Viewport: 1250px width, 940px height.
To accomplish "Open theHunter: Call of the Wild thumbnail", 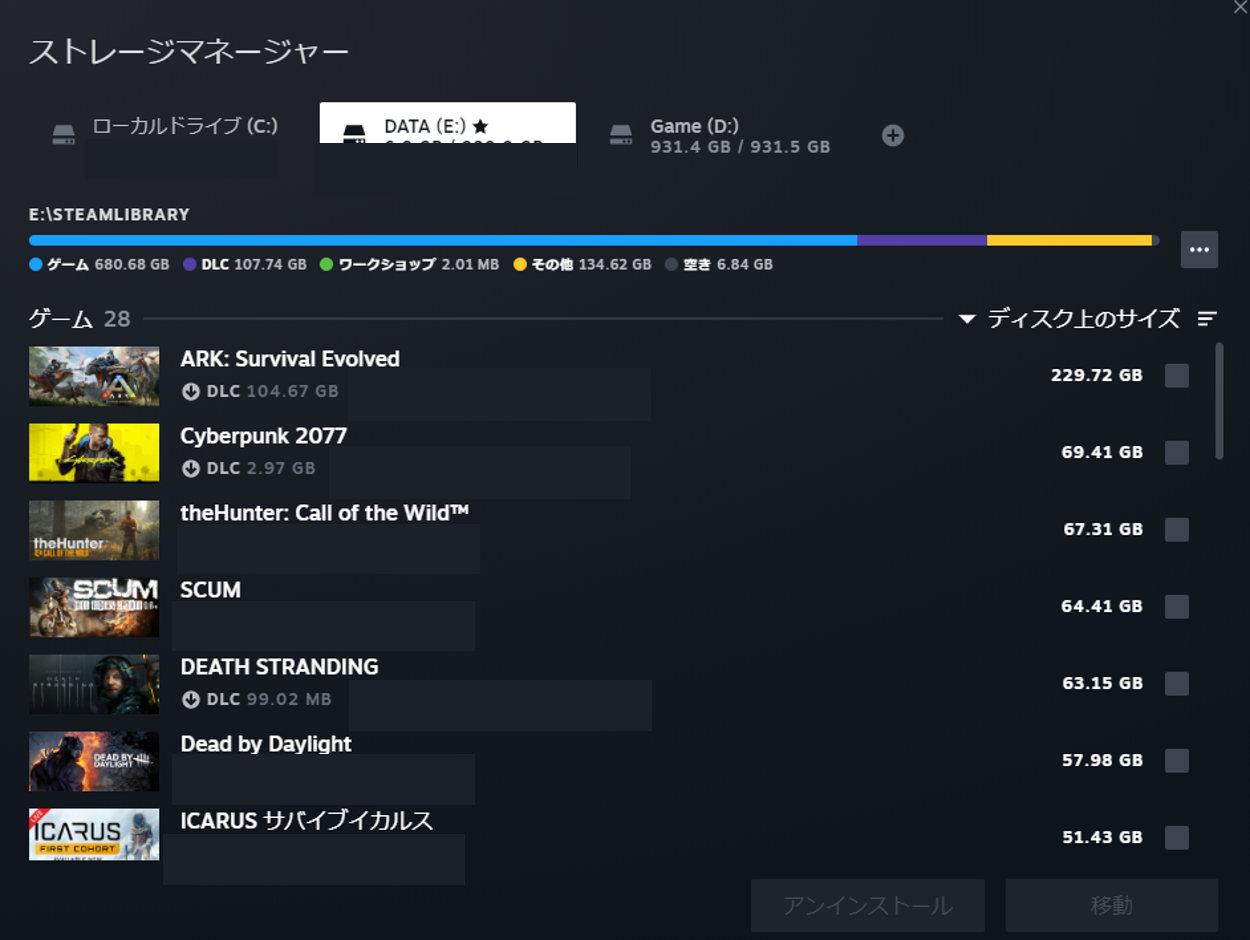I will tap(94, 530).
